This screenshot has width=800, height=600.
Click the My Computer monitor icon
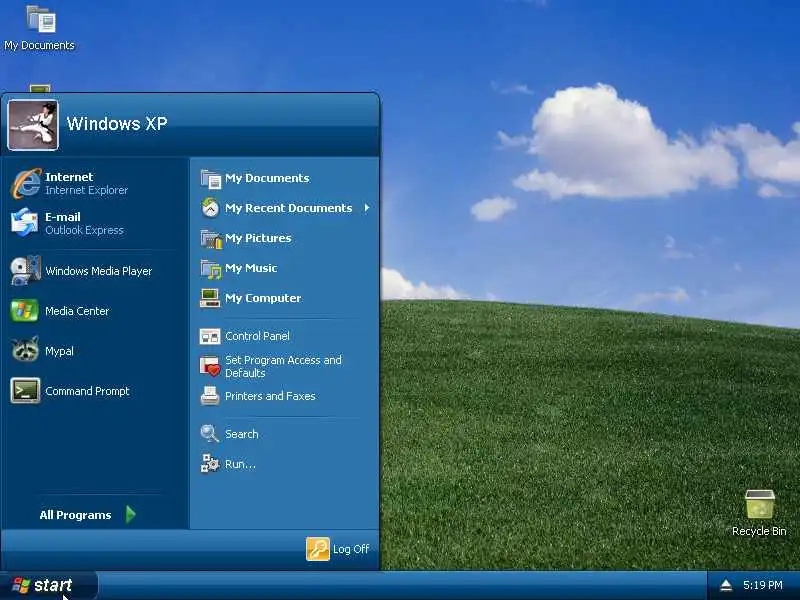[210, 298]
